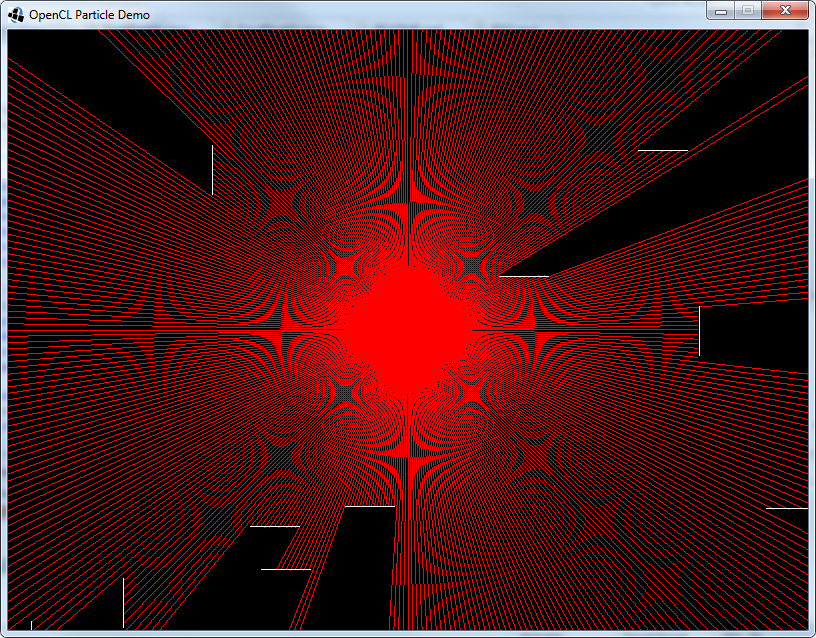The width and height of the screenshot is (816, 638).
Task: Click the 'OpenCL Particle Demo' title text
Action: tap(90, 15)
